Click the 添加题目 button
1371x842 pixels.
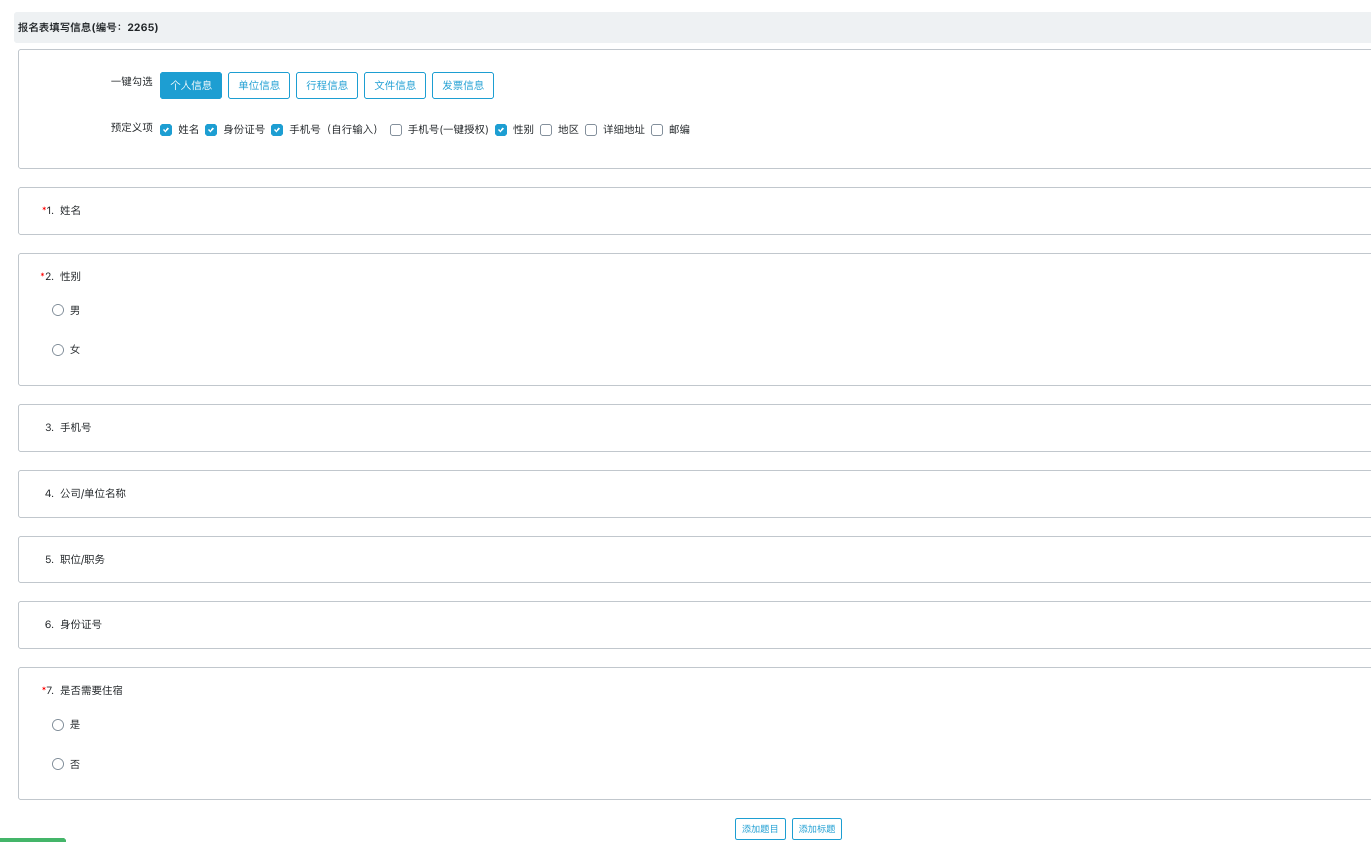point(760,829)
